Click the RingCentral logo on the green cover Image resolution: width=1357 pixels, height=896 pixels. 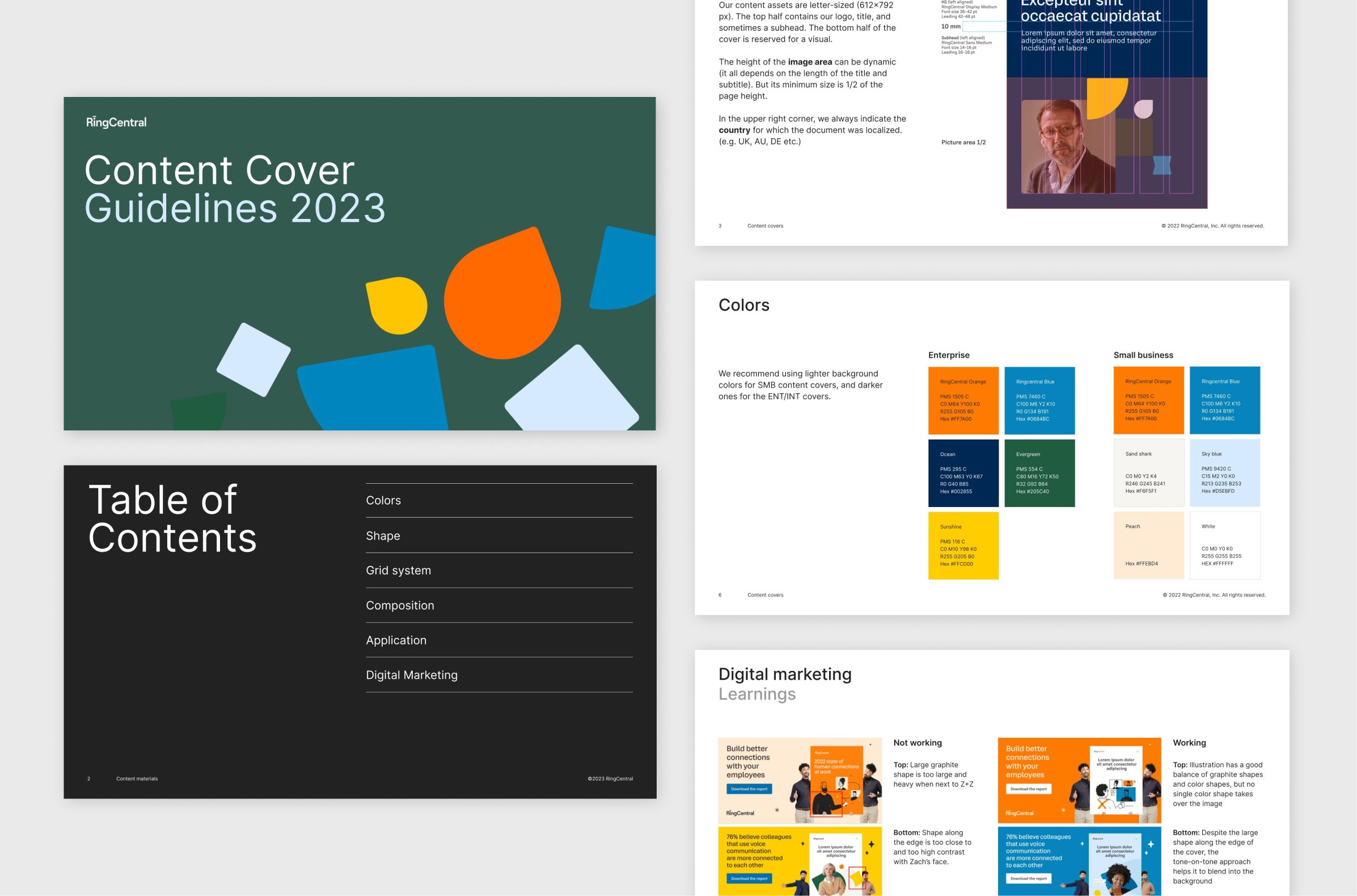point(116,122)
